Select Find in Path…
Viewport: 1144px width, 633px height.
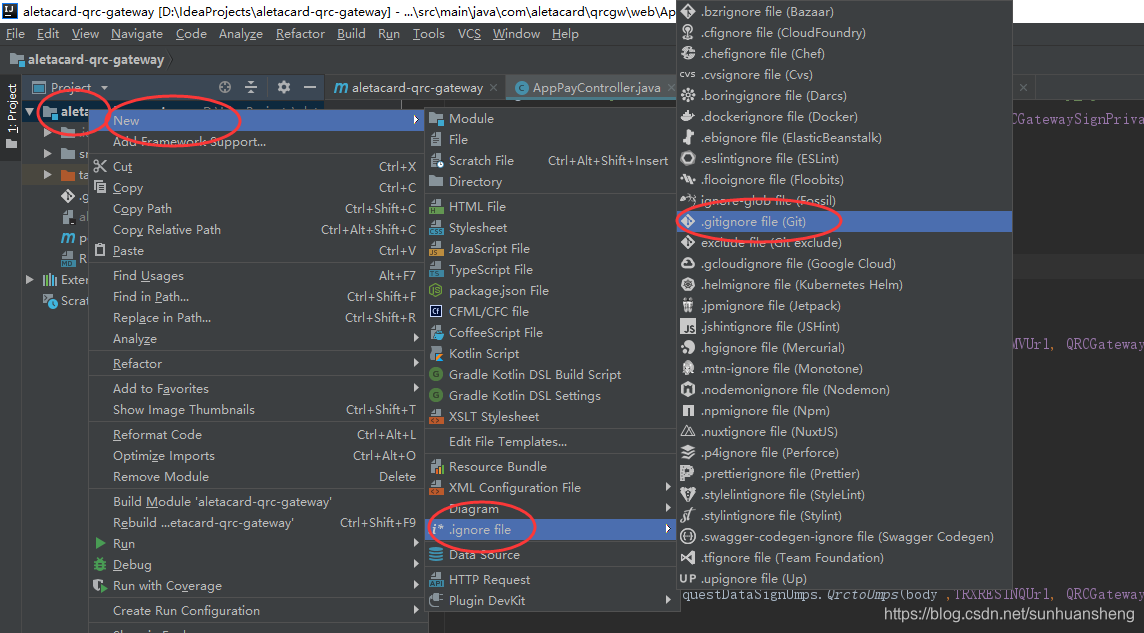pos(255,296)
